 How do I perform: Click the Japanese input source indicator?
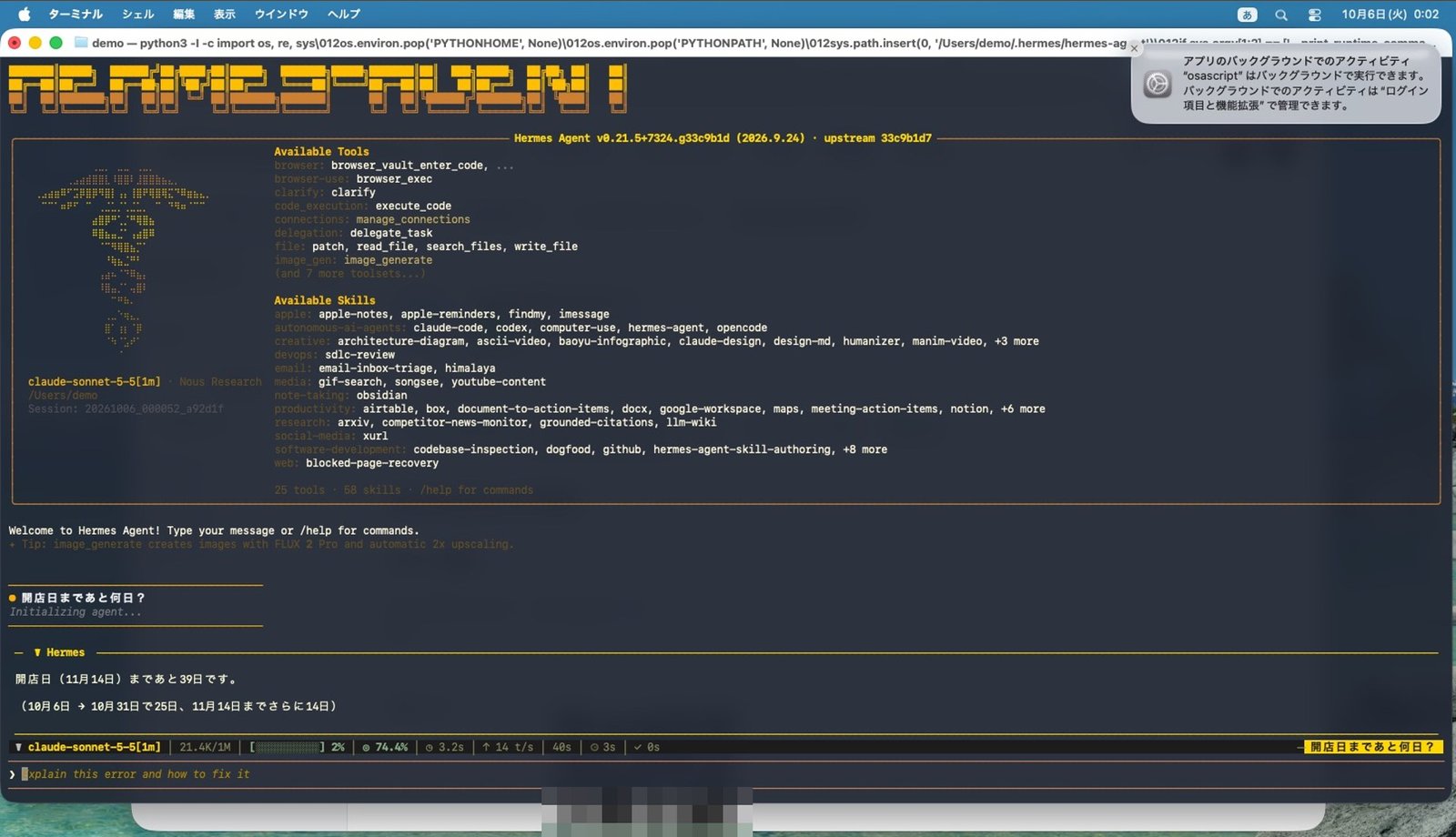pos(1248,15)
